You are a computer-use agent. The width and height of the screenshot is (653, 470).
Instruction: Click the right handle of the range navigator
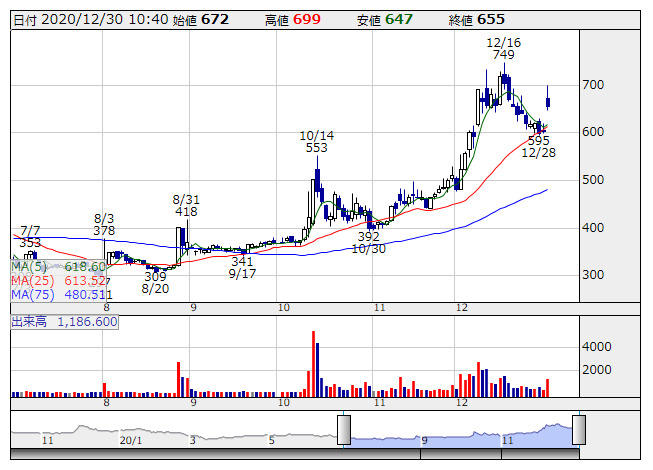578,430
